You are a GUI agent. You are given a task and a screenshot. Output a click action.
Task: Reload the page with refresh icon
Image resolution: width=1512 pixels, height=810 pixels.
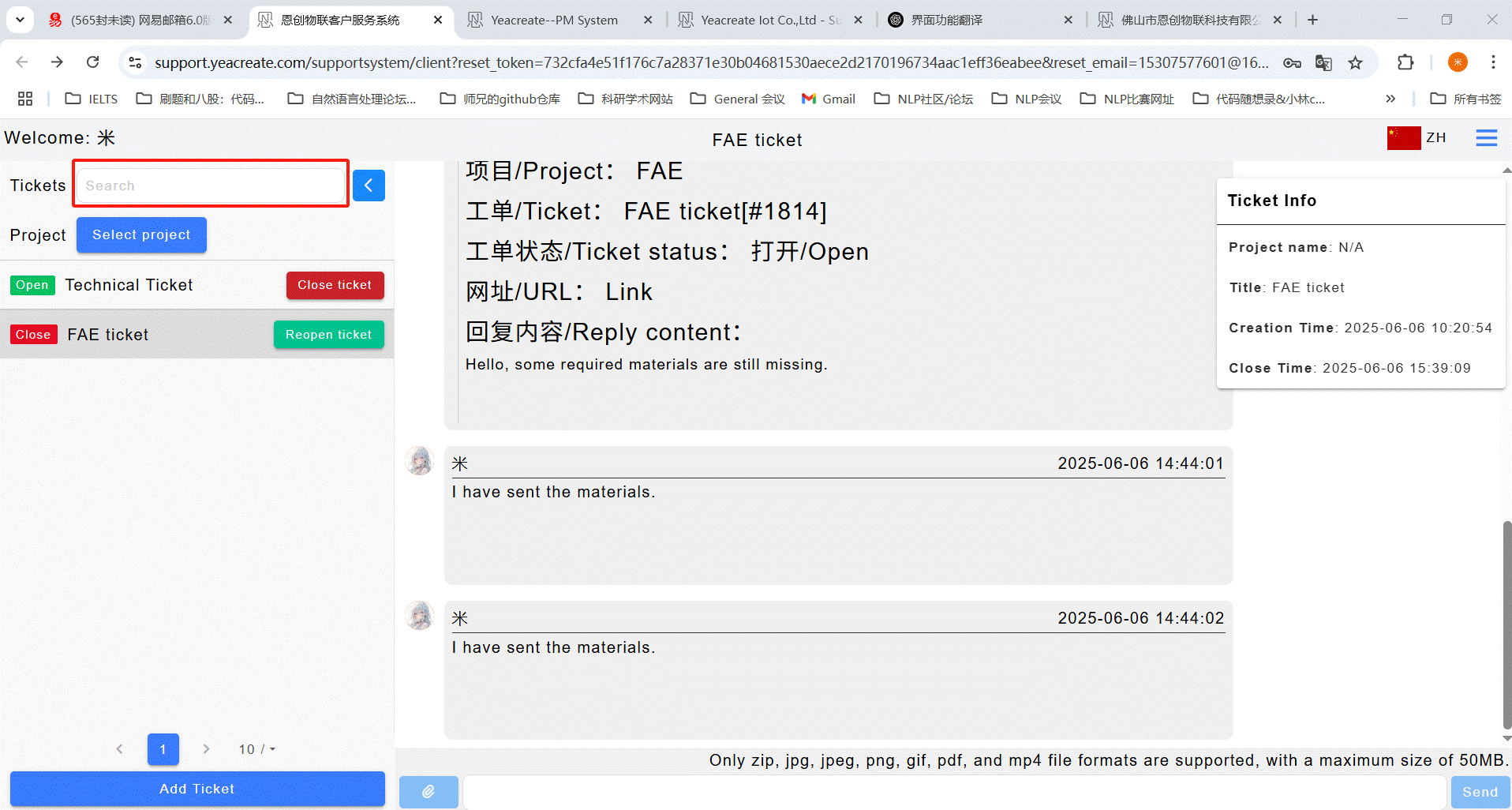click(93, 62)
